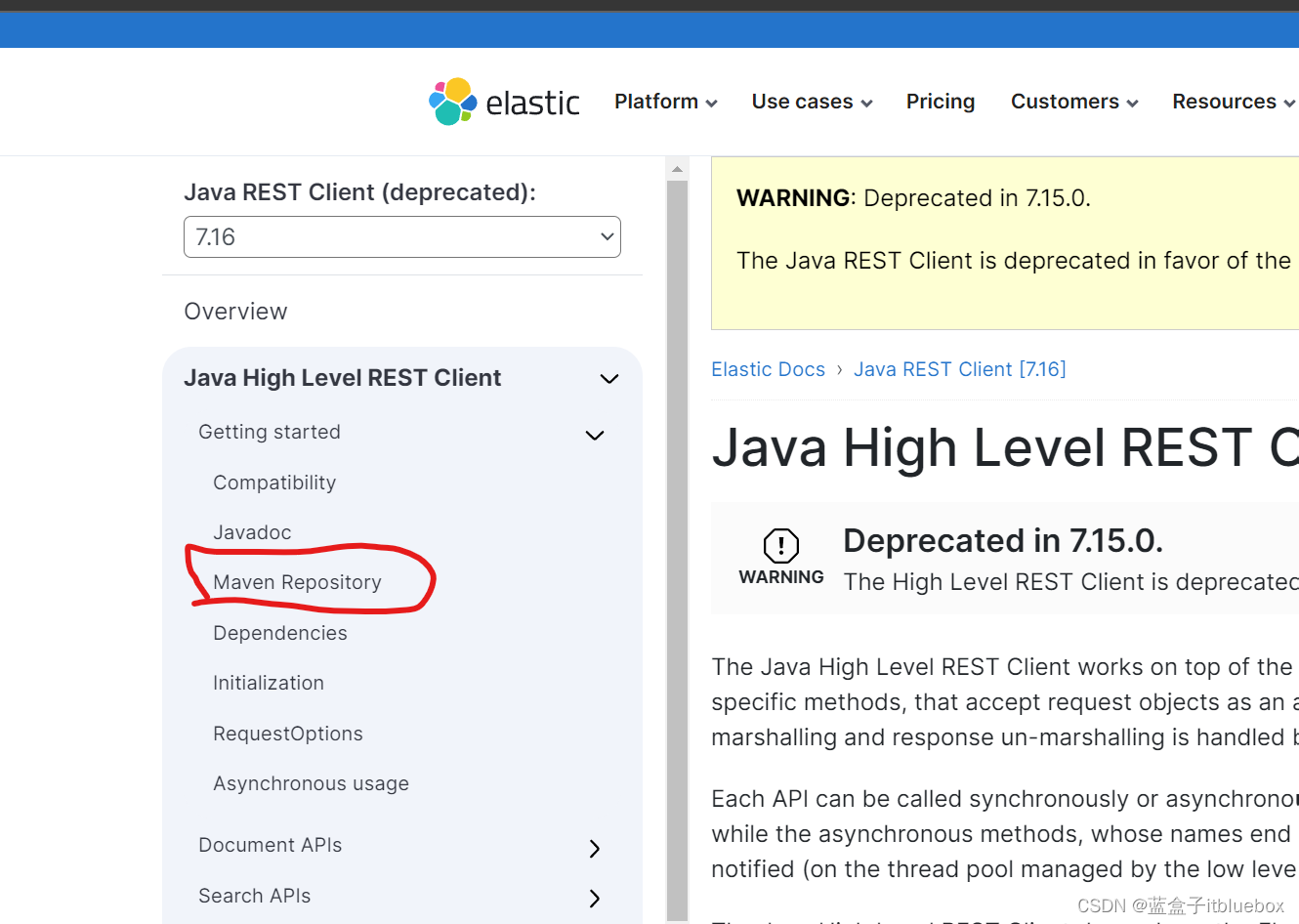The height and width of the screenshot is (924, 1299).
Task: Click the 'Deprecated in 7.15.0.' heading
Action: [1003, 540]
